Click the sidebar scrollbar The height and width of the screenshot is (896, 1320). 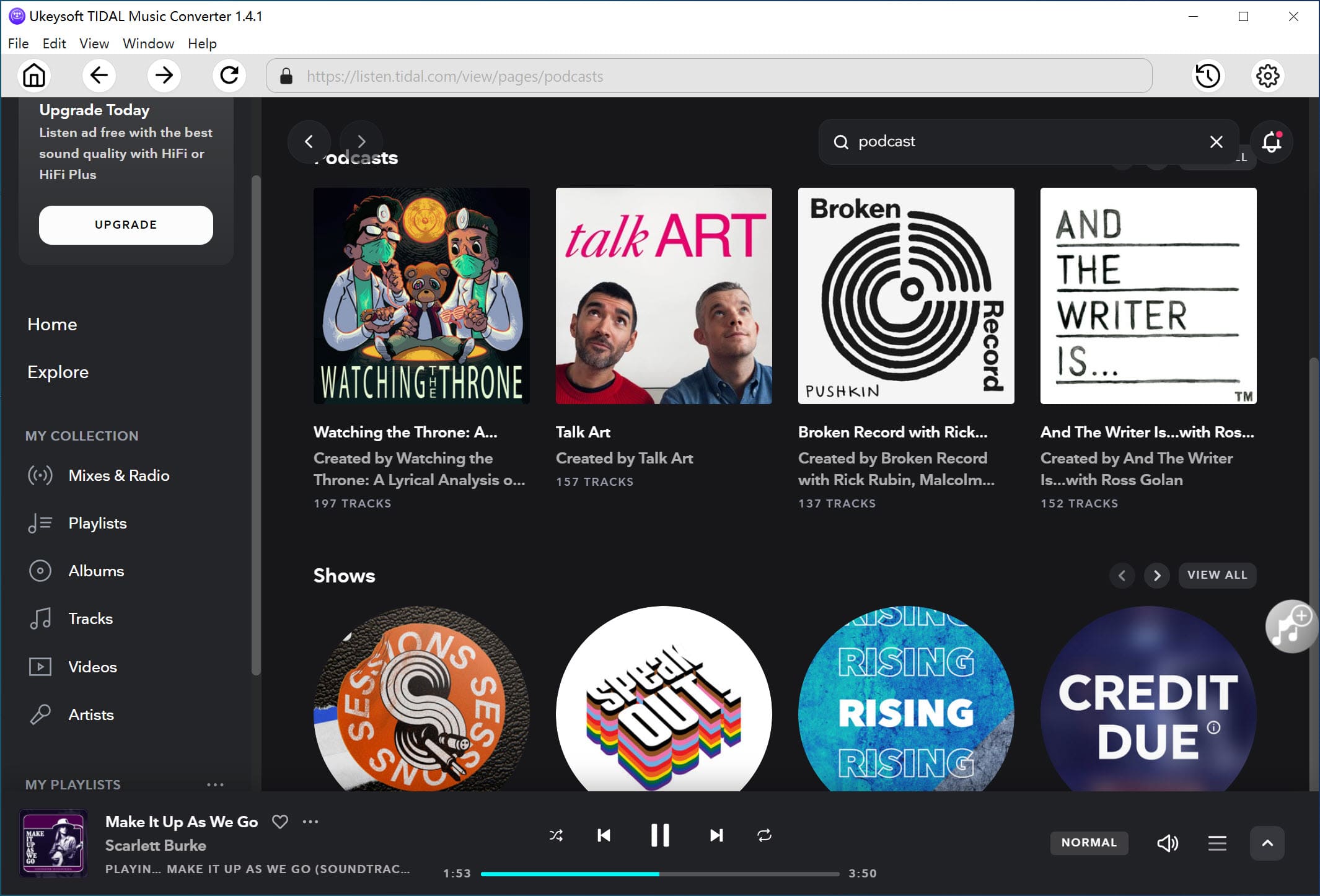[x=256, y=425]
